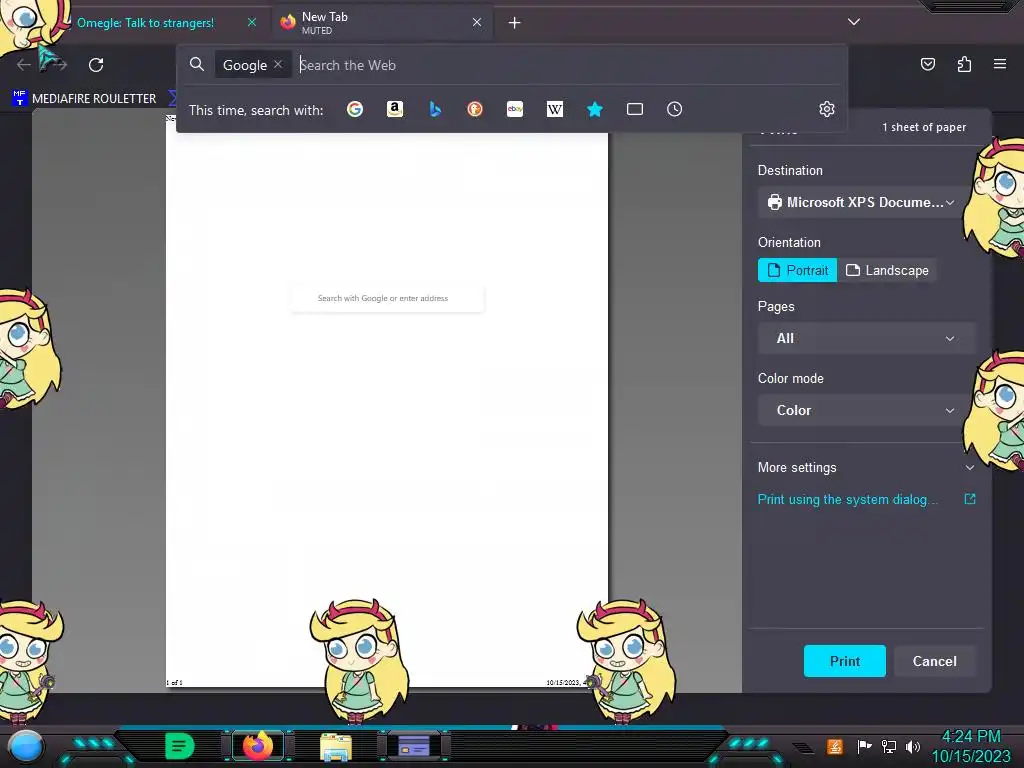Screen dimensions: 1024x768
Task: Open the Firefox application menu
Action: click(x=1000, y=64)
